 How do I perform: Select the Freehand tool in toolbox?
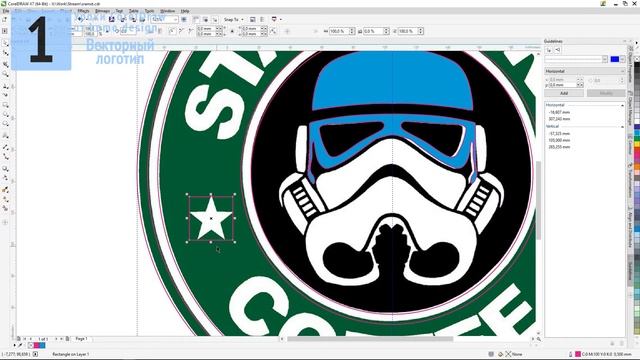point(5,86)
